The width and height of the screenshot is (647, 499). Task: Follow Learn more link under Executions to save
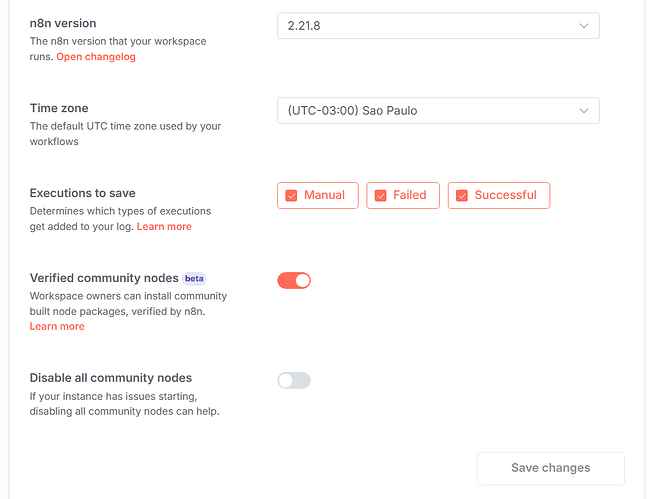click(164, 227)
